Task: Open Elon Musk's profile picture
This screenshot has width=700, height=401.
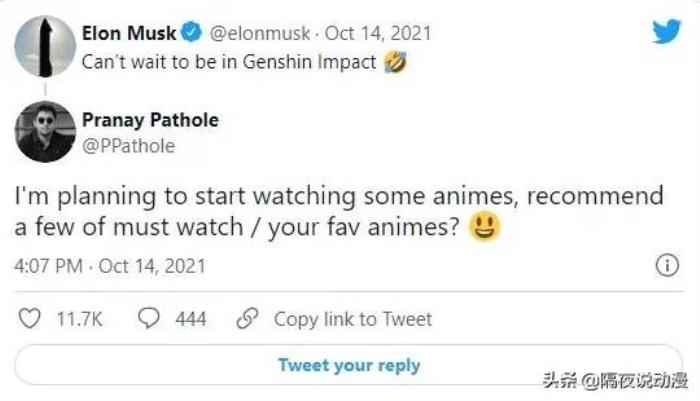Action: (44, 46)
